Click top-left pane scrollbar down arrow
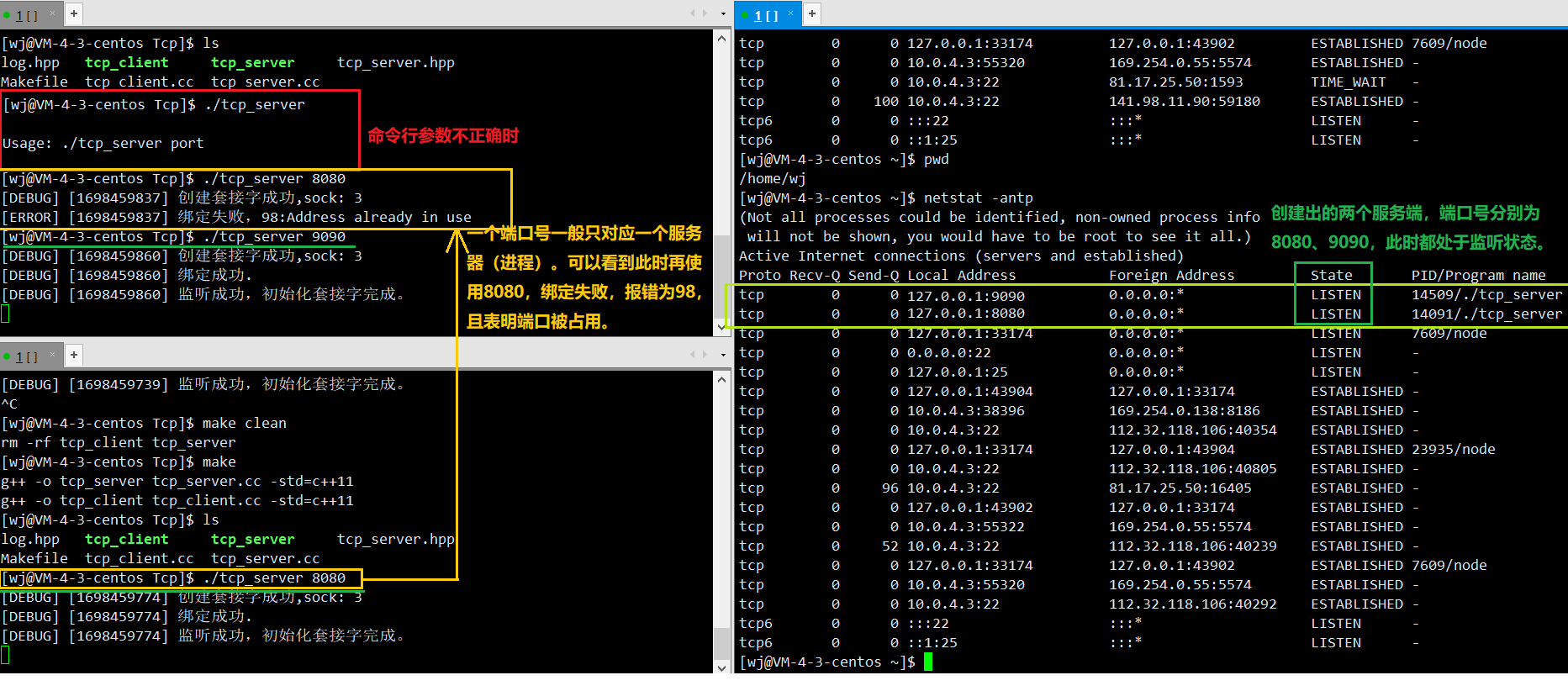 (721, 326)
